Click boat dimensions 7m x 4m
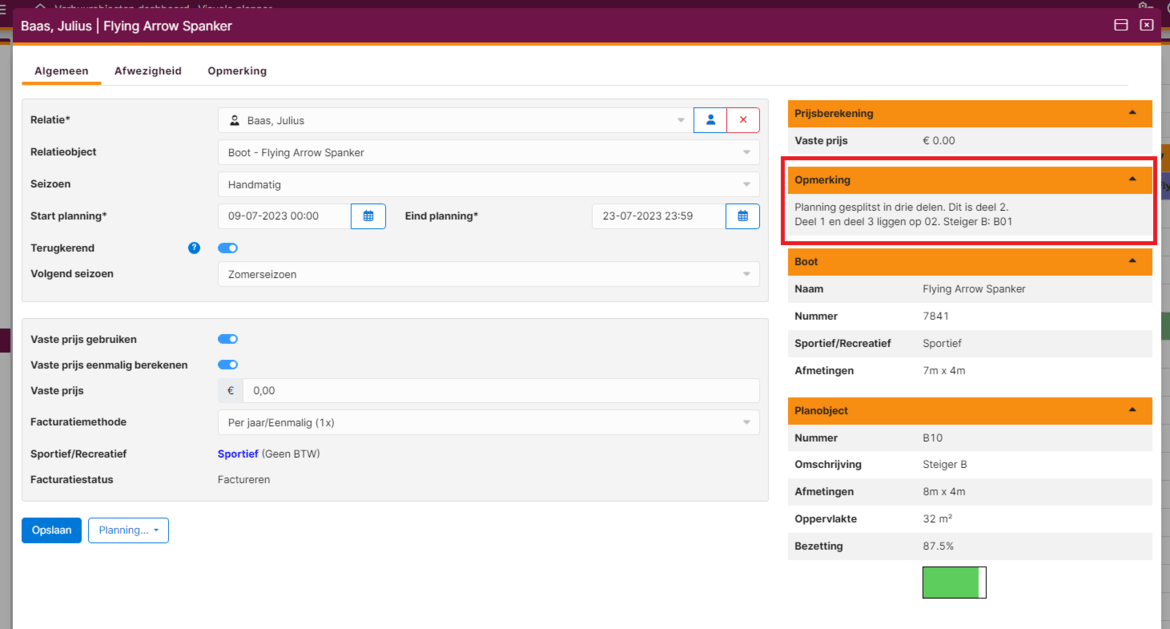Image resolution: width=1170 pixels, height=629 pixels. [944, 371]
